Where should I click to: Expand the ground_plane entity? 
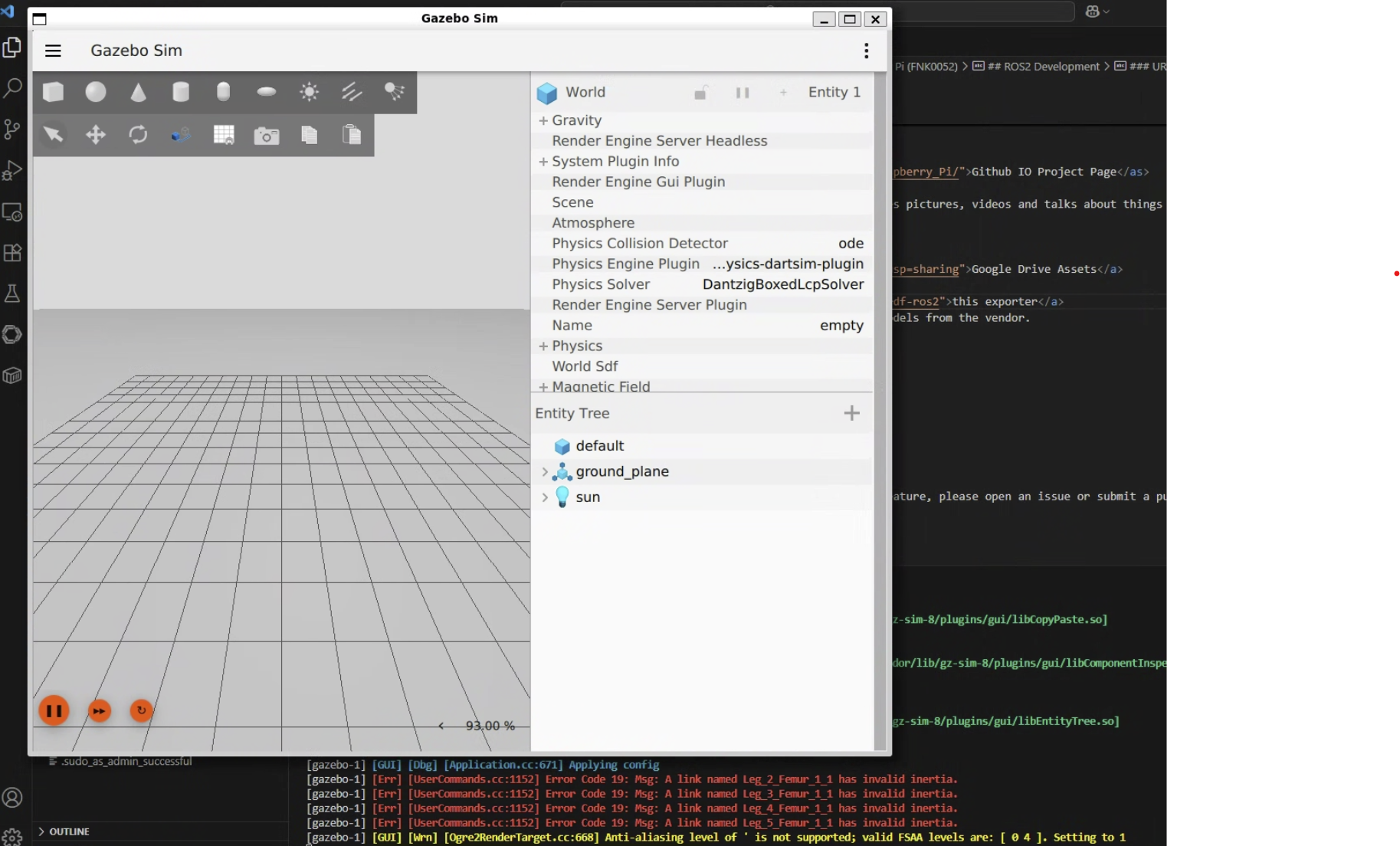545,471
